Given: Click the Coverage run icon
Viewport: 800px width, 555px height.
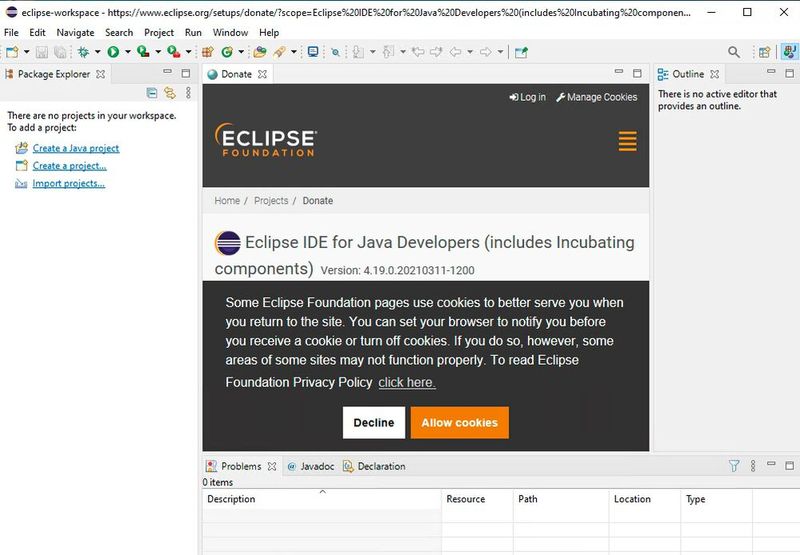Looking at the screenshot, I should (x=143, y=52).
